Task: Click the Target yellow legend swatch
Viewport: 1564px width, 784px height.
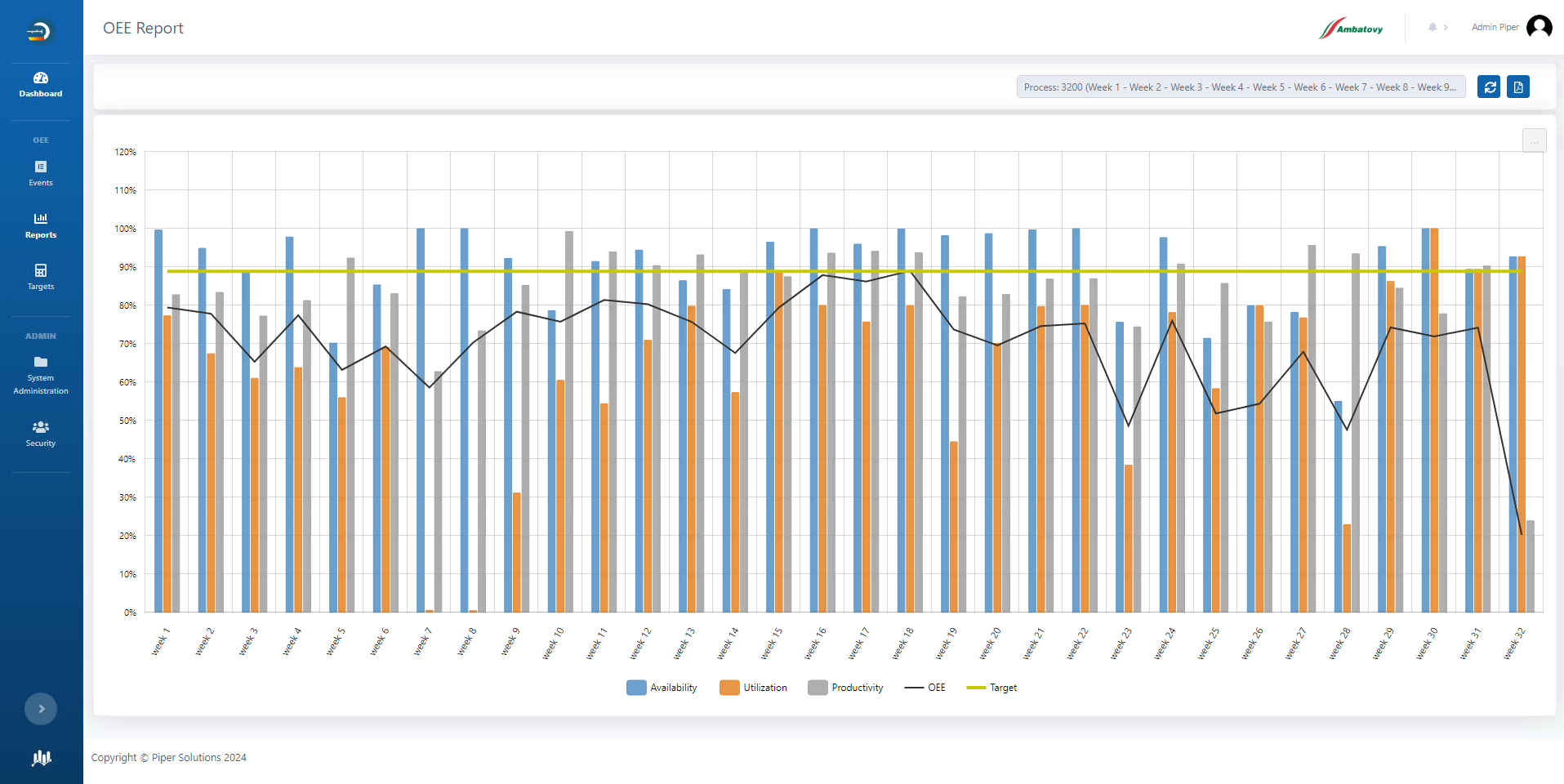Action: 976,688
